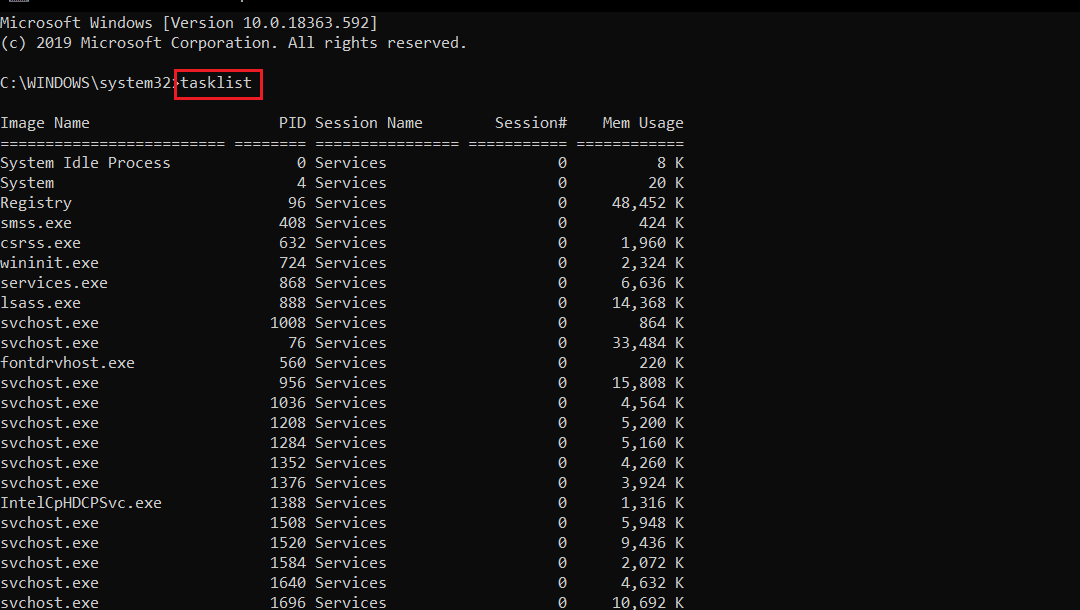This screenshot has width=1080, height=610.
Task: Click PID 1520 of svchost.exe
Action: click(288, 543)
